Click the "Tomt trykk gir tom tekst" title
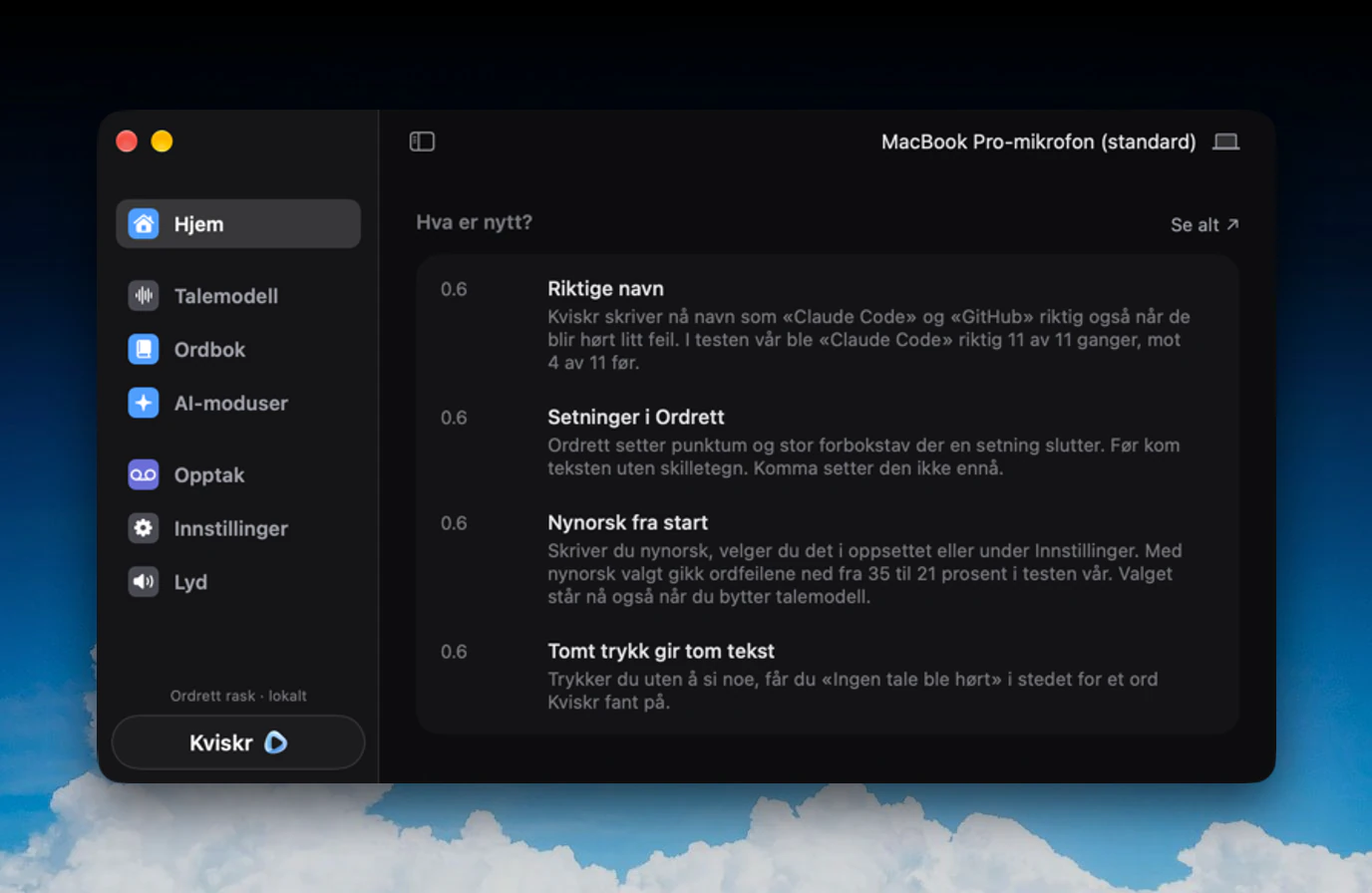 click(x=661, y=651)
